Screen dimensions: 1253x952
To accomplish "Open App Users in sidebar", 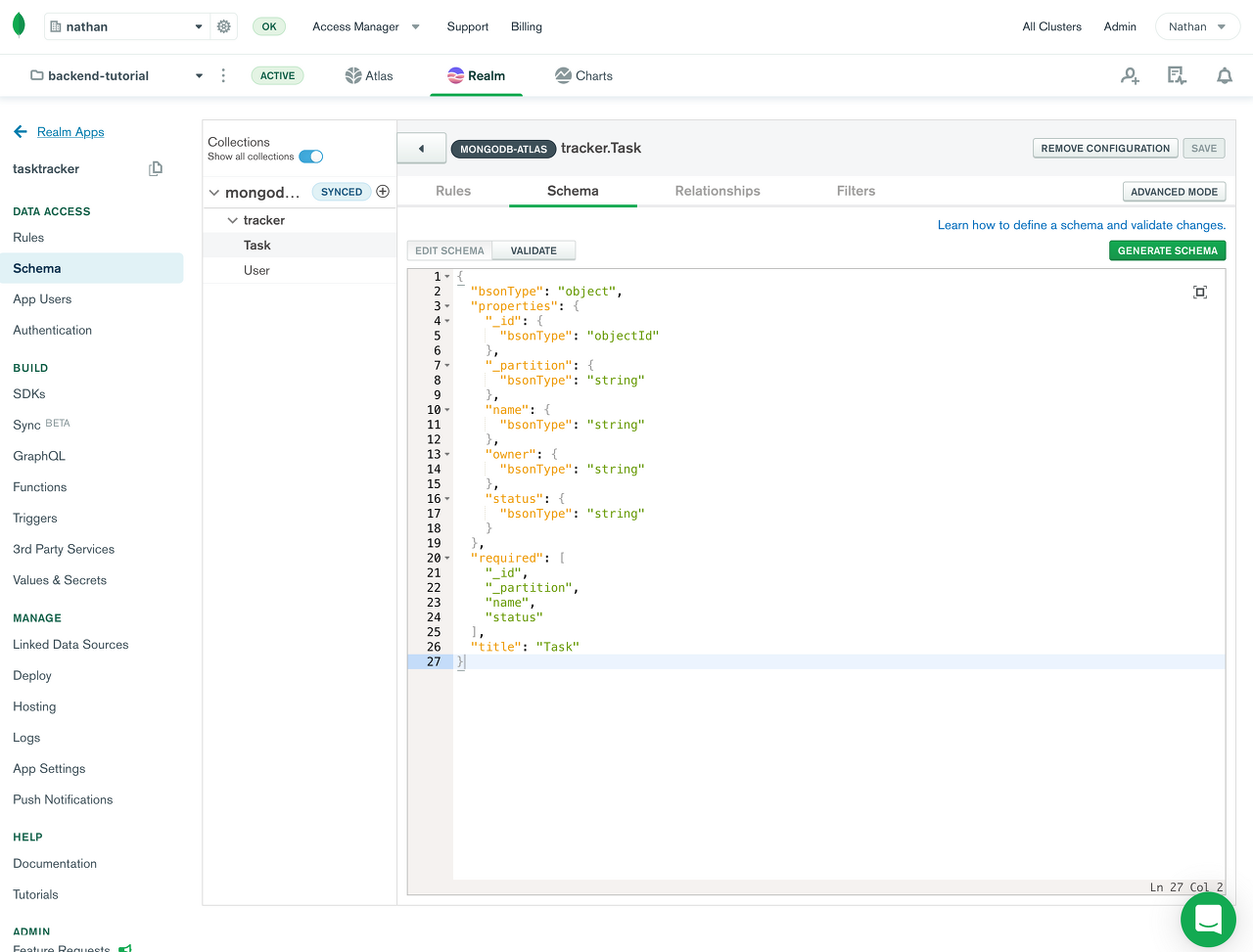I will pyautogui.click(x=42, y=299).
